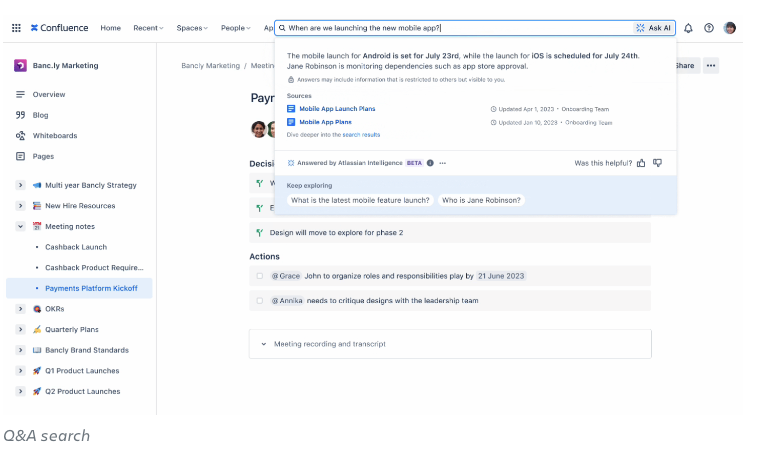Select the Payments Platform Kickoff page

(91, 288)
